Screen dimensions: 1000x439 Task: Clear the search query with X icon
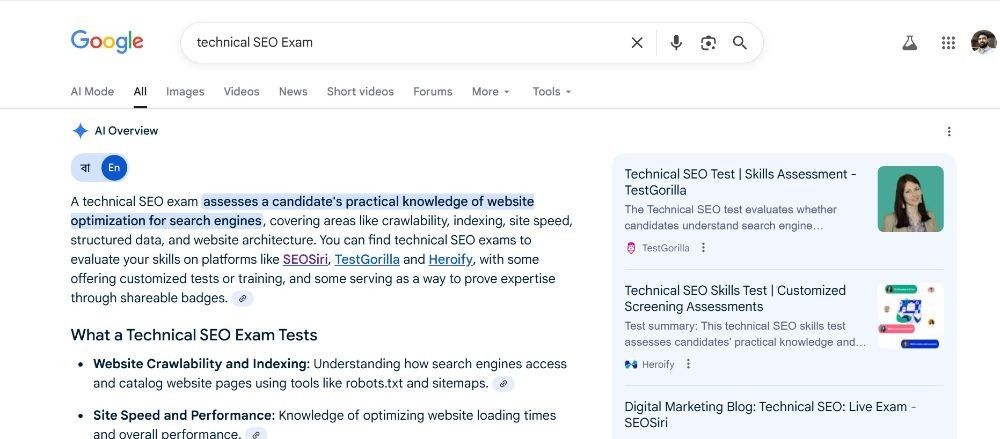click(636, 43)
